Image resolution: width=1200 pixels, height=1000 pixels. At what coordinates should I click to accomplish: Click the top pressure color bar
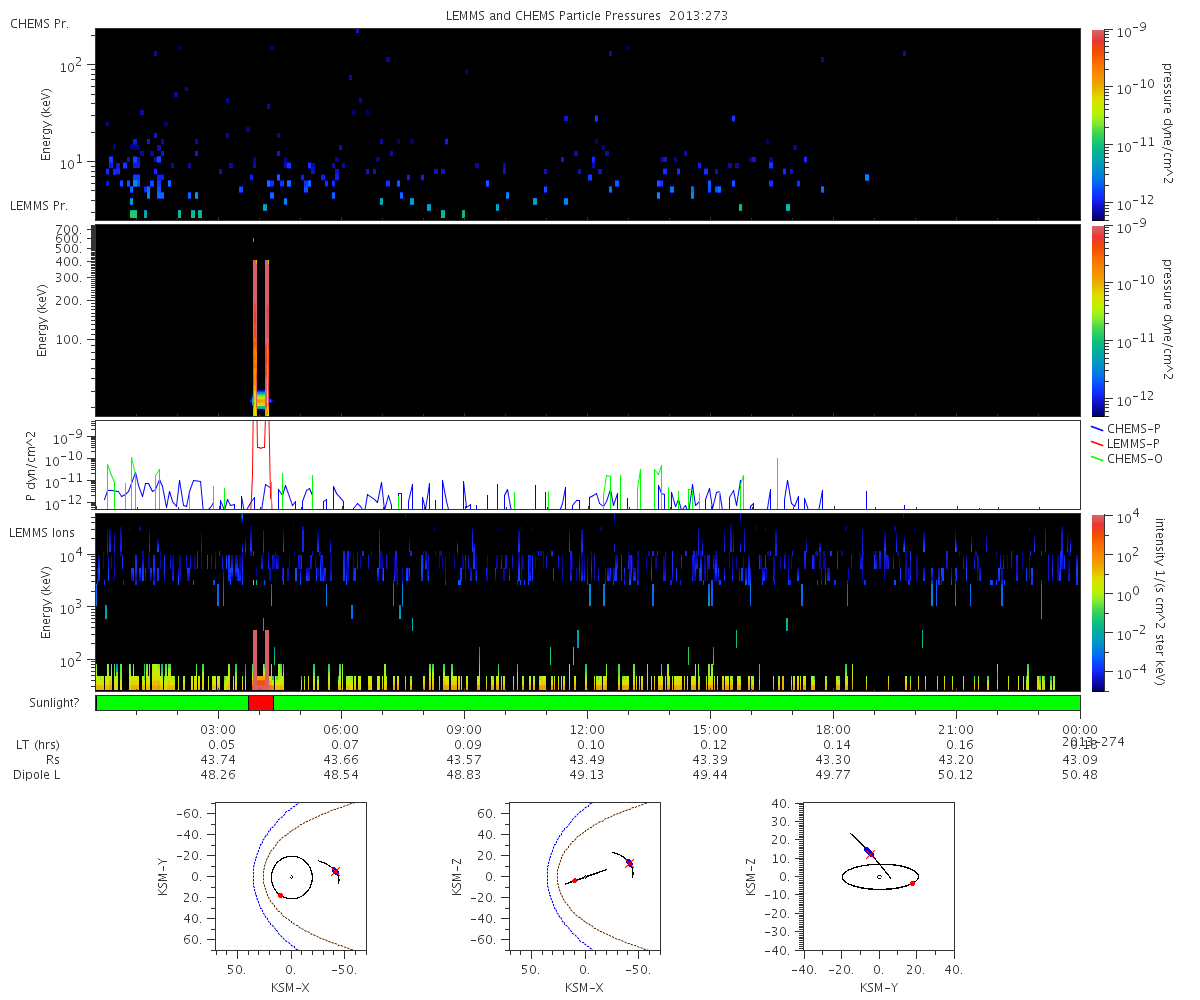click(1098, 124)
